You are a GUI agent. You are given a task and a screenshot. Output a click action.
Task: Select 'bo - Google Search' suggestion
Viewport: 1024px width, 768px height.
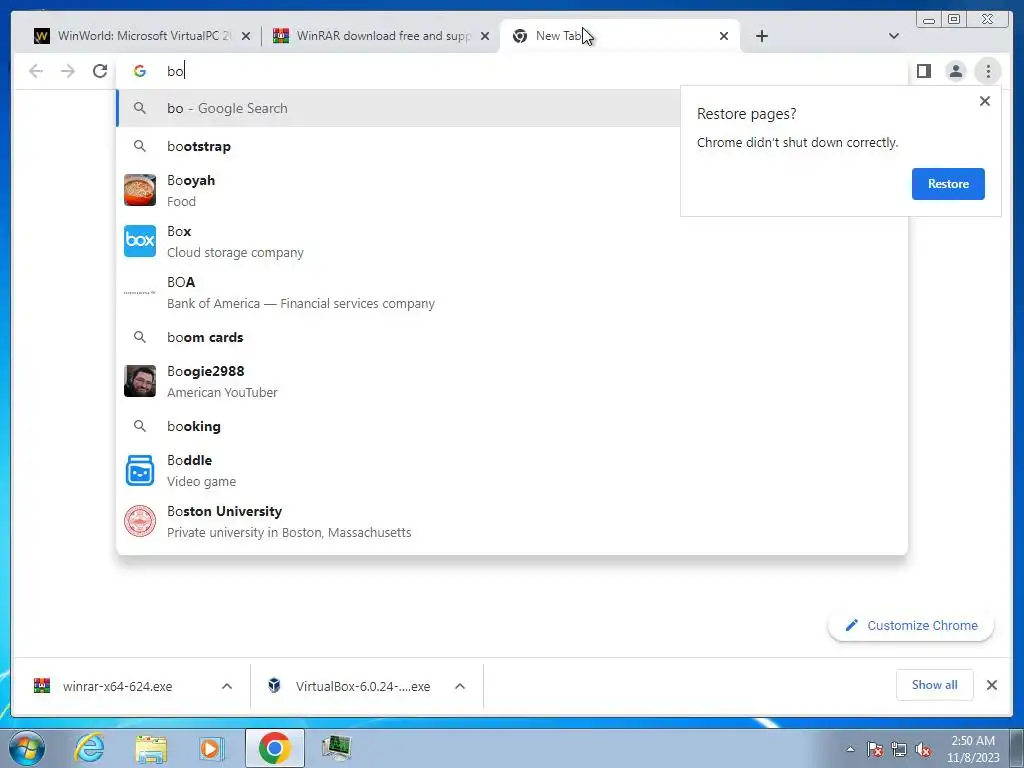tap(398, 108)
